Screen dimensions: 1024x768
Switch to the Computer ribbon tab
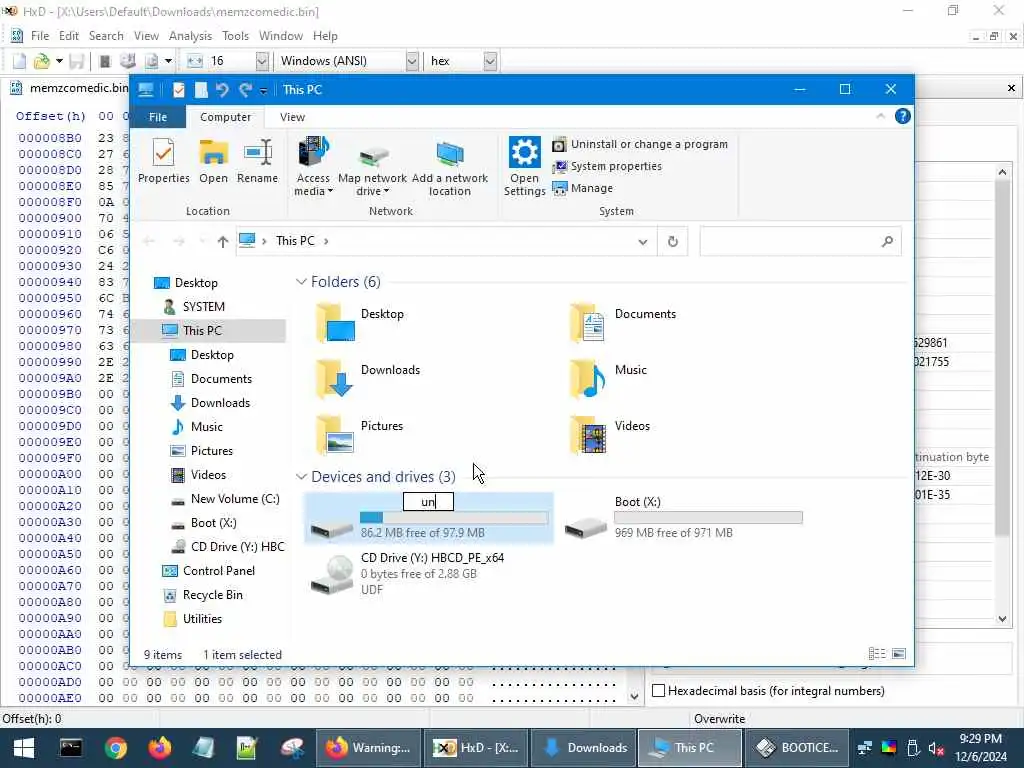(225, 117)
